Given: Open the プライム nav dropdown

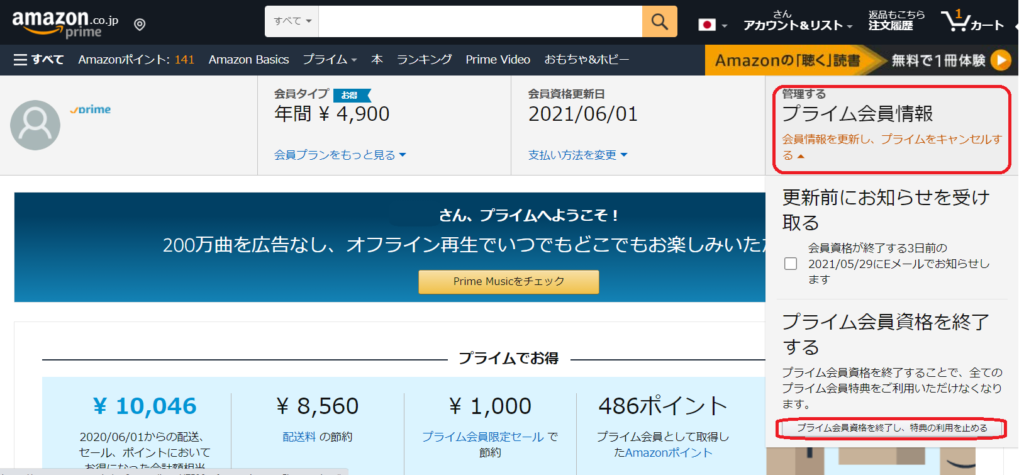Looking at the screenshot, I should click(329, 60).
